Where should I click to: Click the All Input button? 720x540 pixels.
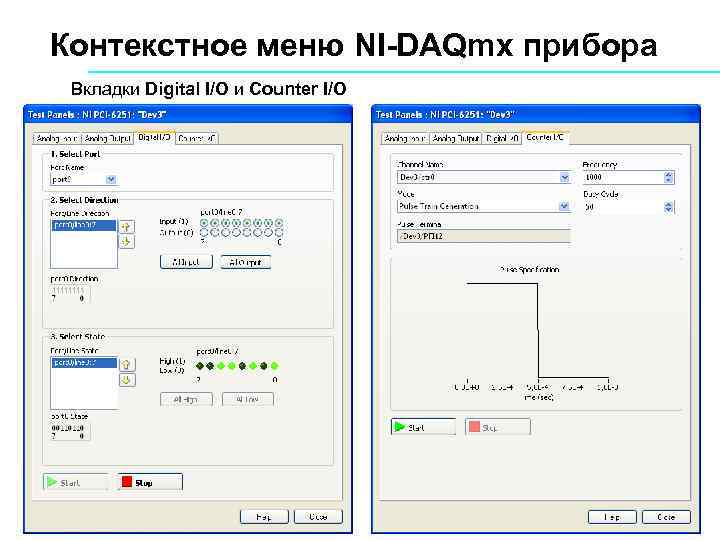click(186, 262)
